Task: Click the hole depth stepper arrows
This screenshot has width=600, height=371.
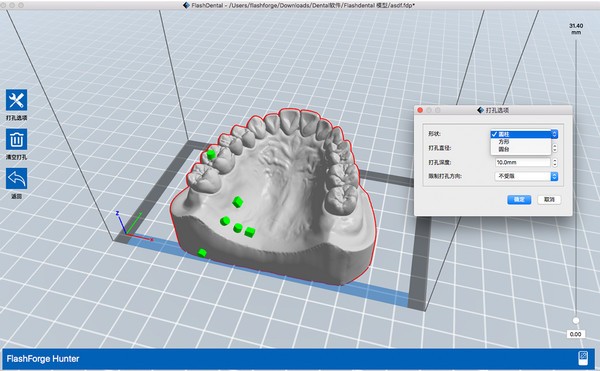Action: click(555, 163)
